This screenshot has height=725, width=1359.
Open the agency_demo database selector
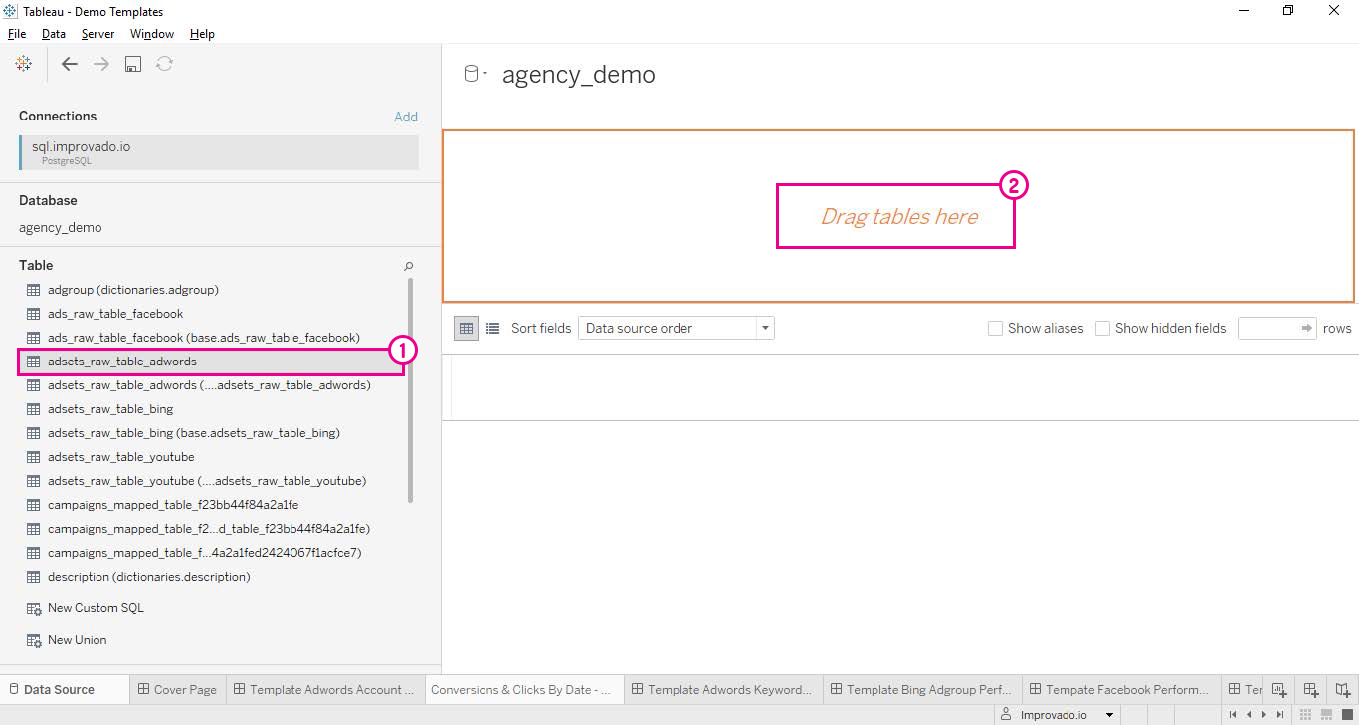[60, 227]
